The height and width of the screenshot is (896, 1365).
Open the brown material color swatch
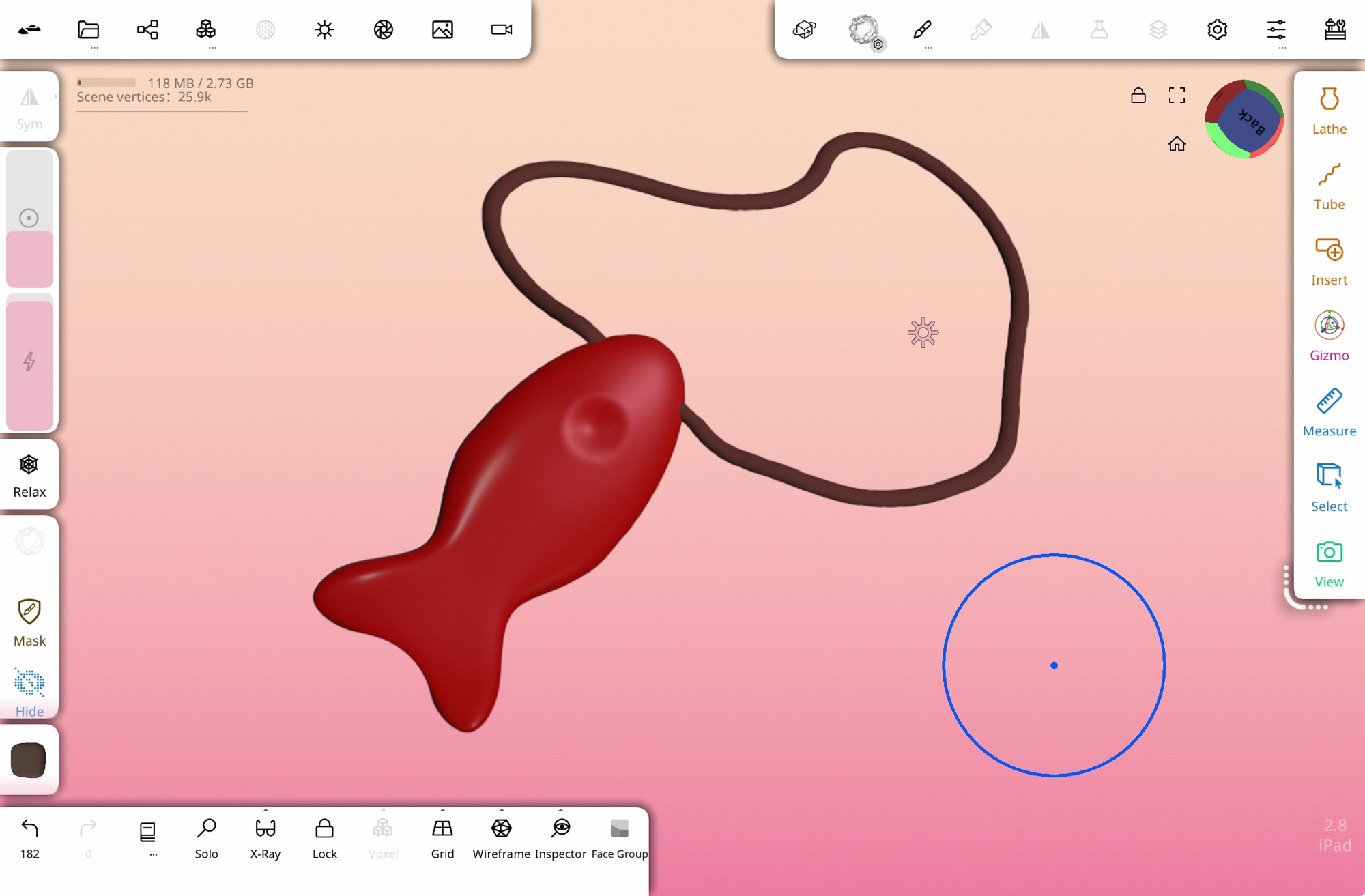click(29, 760)
